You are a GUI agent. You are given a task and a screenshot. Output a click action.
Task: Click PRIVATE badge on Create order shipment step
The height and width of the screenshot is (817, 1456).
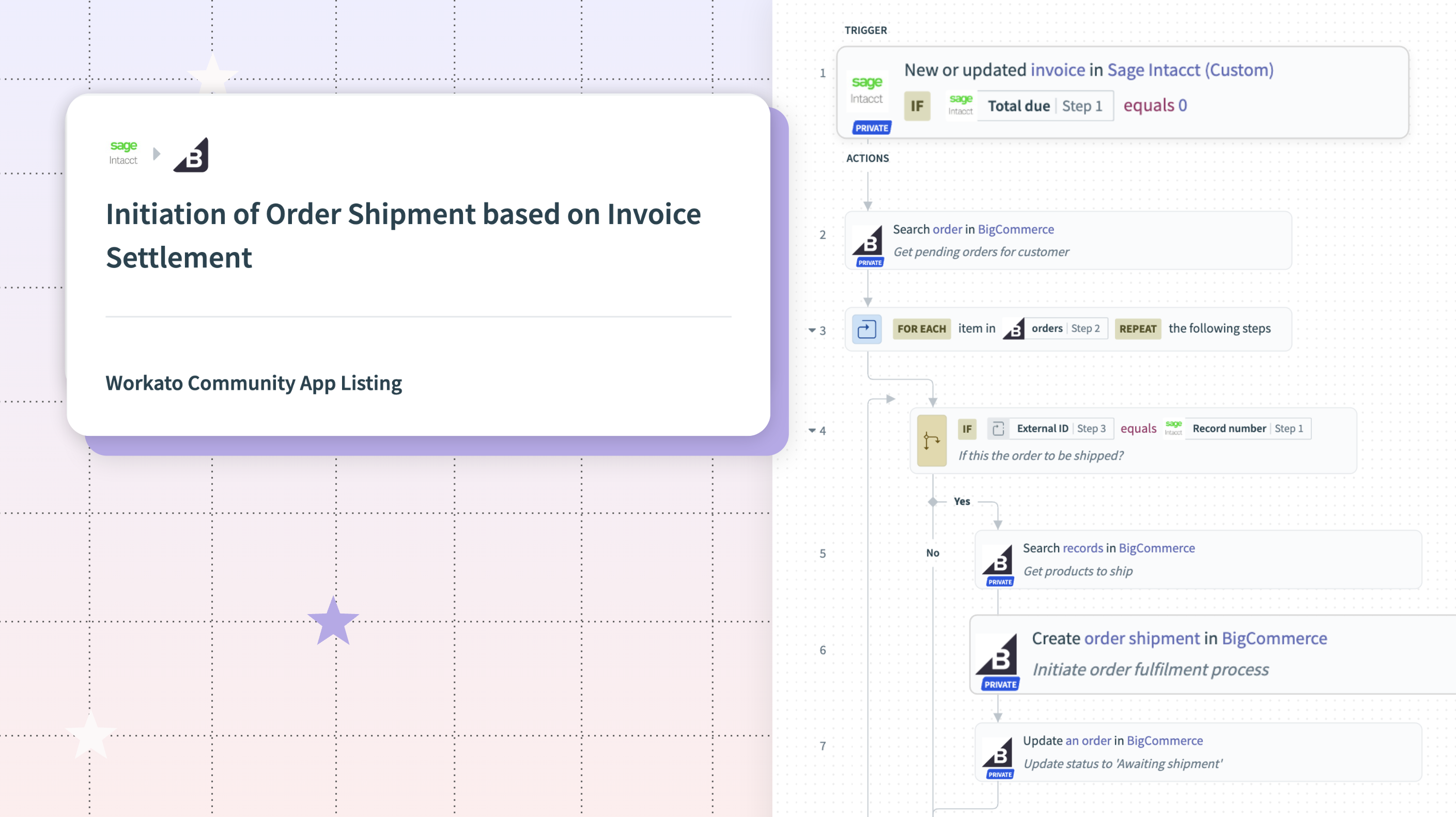[x=1000, y=684]
